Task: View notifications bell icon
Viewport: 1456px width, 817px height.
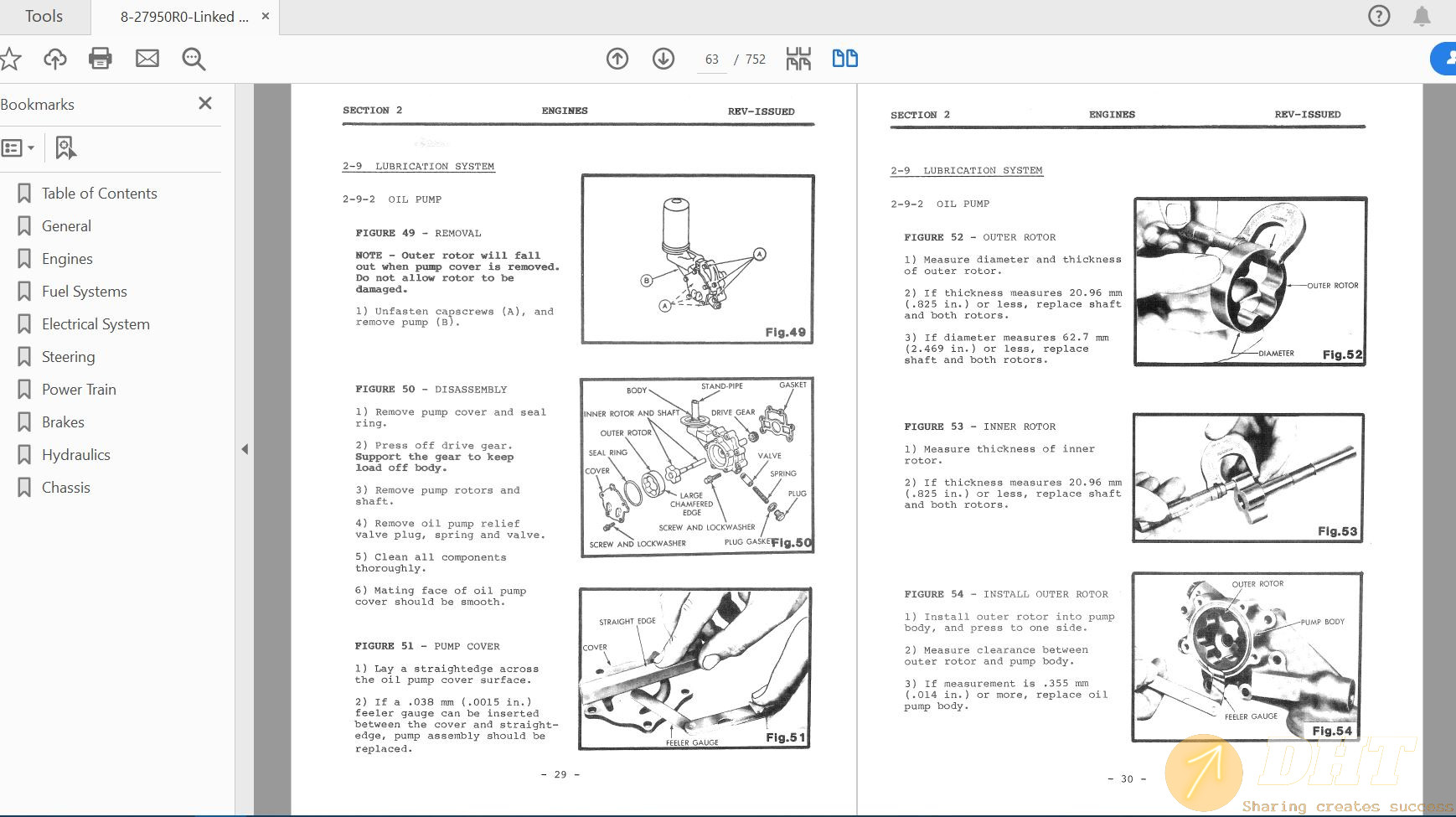Action: coord(1422,16)
